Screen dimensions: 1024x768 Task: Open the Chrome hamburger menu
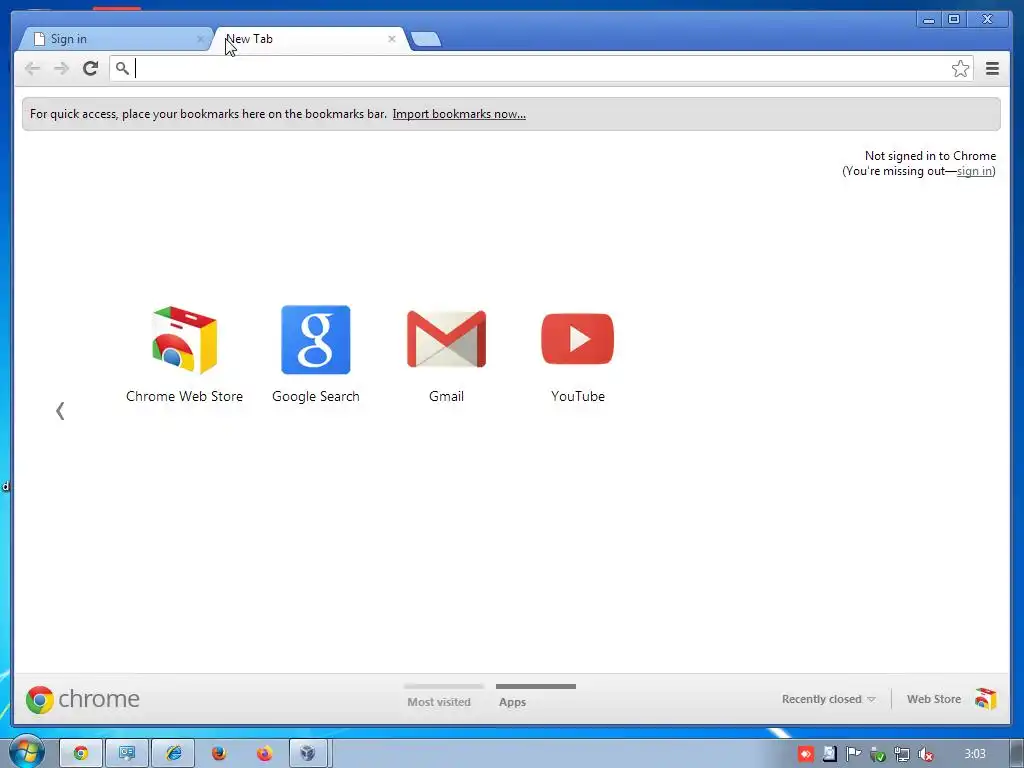pyautogui.click(x=992, y=69)
